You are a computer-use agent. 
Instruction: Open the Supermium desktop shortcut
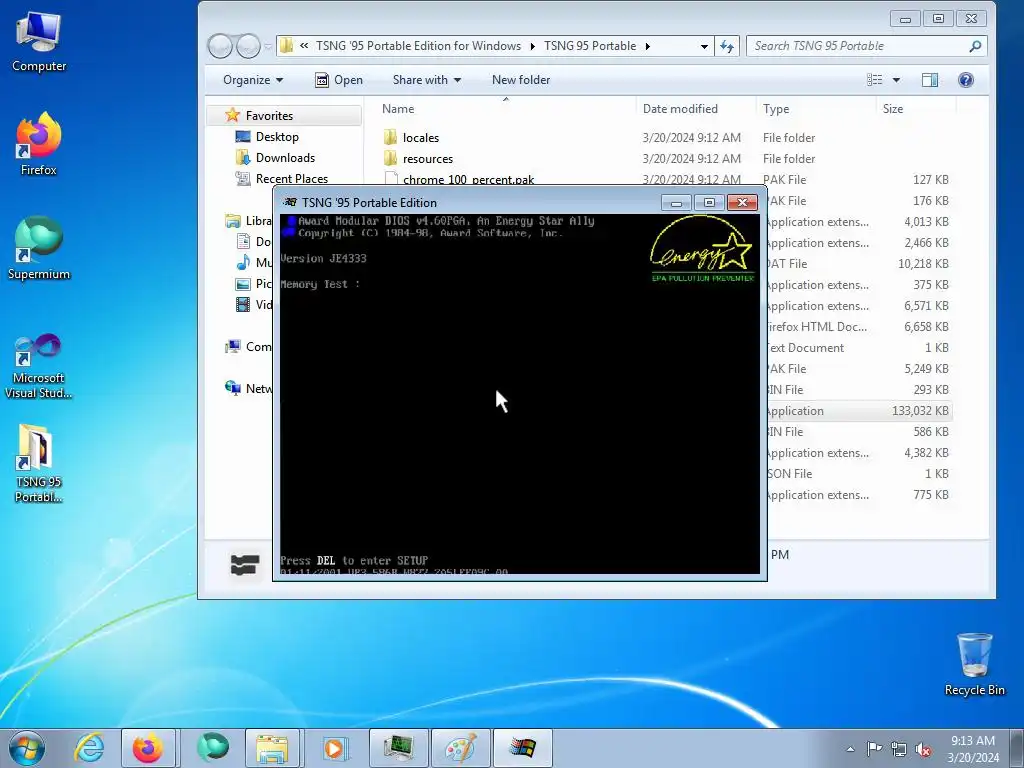coord(39,248)
